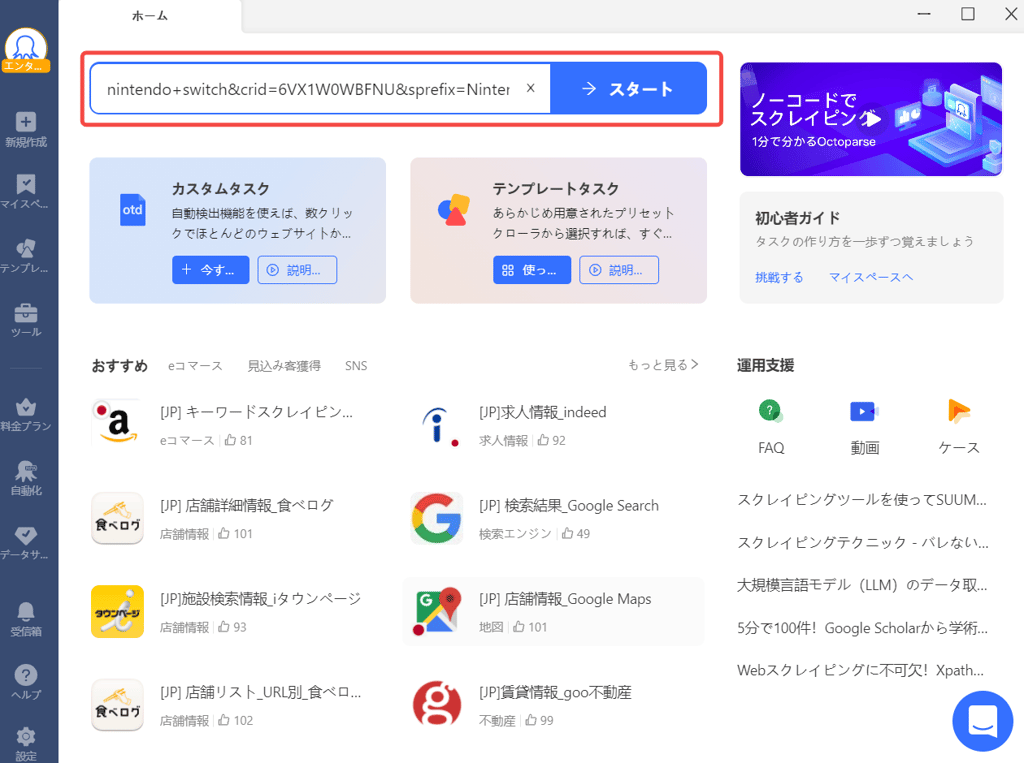The width and height of the screenshot is (1024, 763).
Task: Click the 使っ... button in テンプレートタスク
Action: [532, 270]
